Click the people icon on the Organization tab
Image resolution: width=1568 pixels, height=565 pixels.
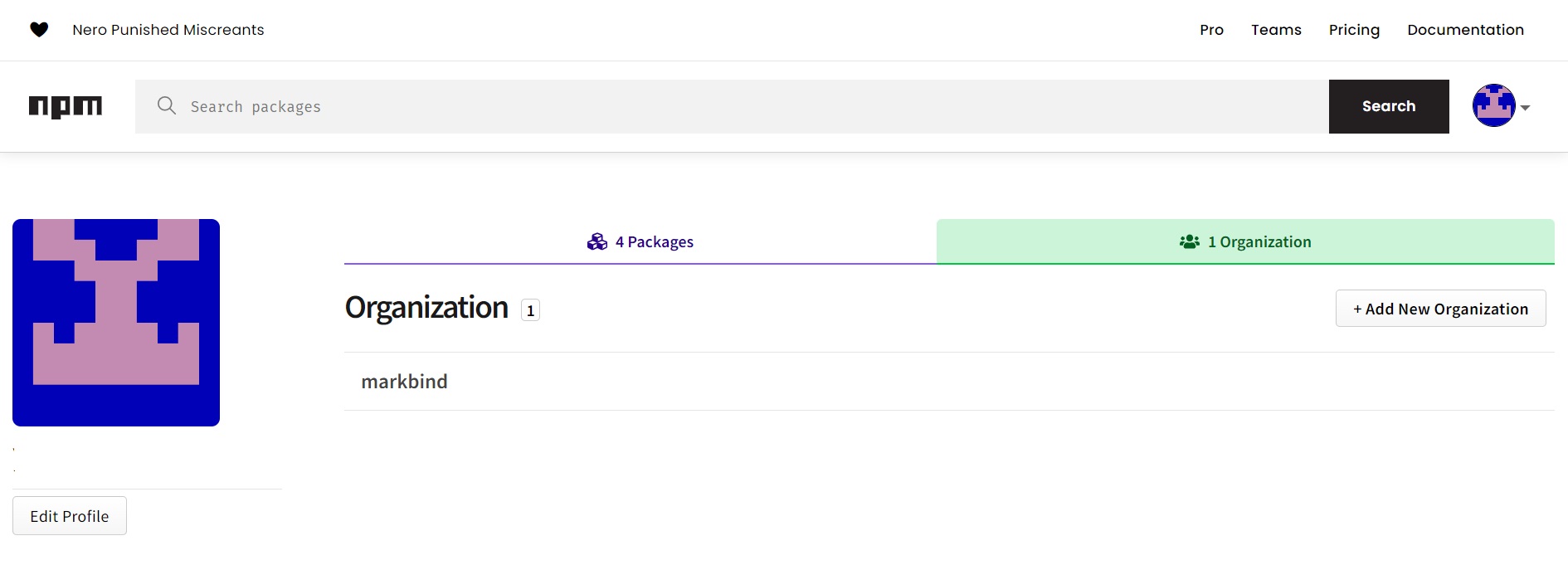pos(1188,241)
